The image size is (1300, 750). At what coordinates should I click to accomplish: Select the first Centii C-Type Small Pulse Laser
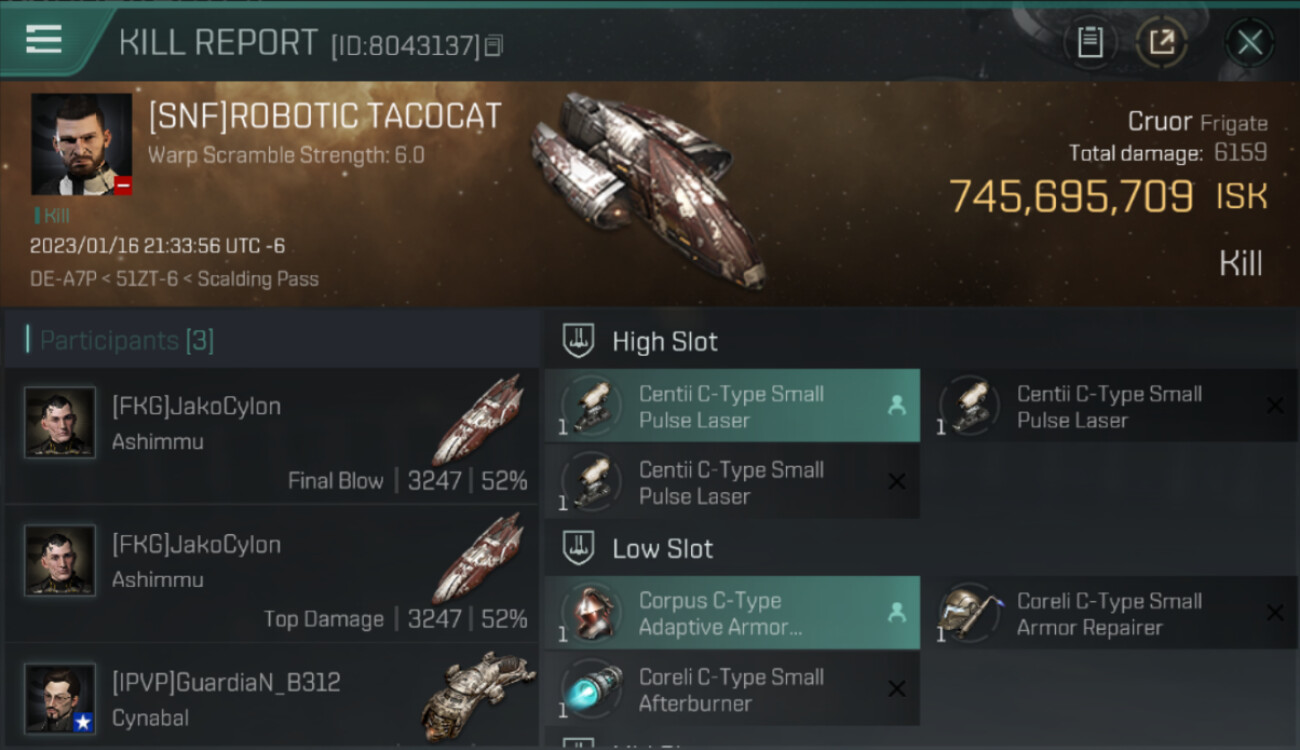tap(732, 406)
